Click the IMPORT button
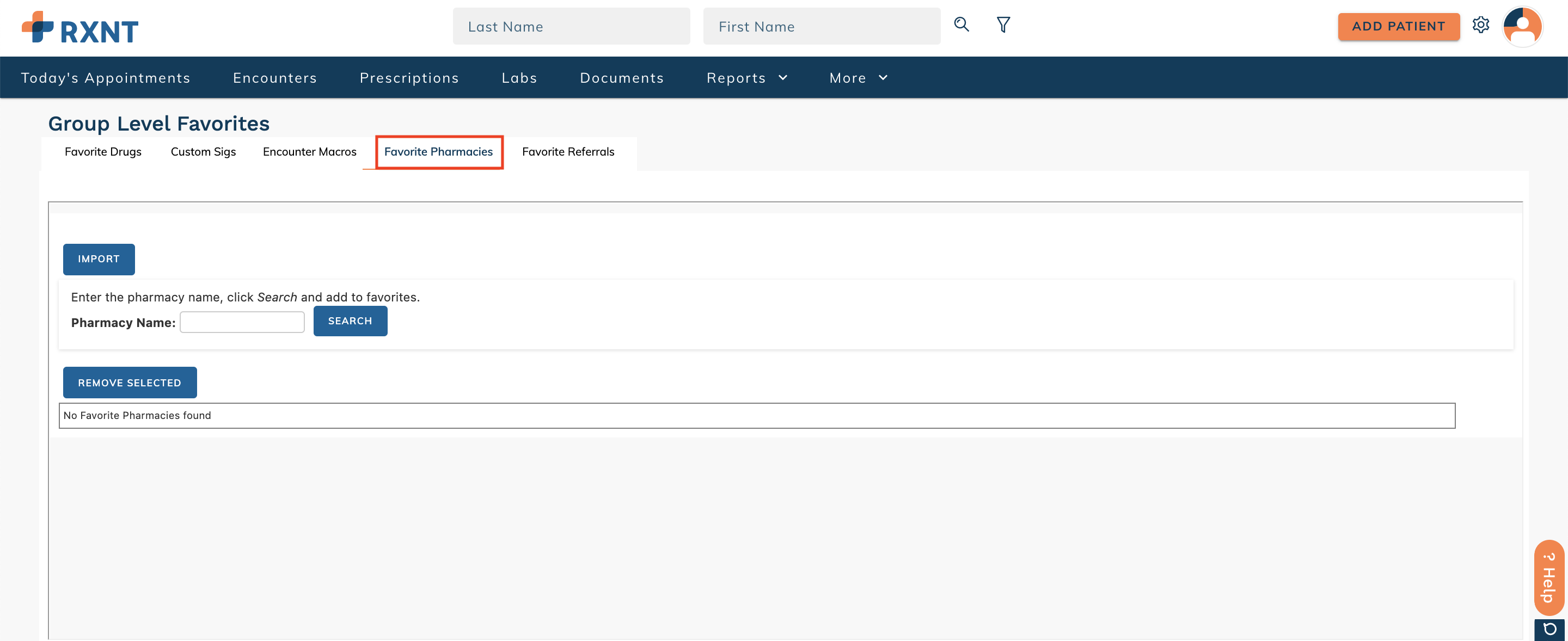 pos(99,258)
